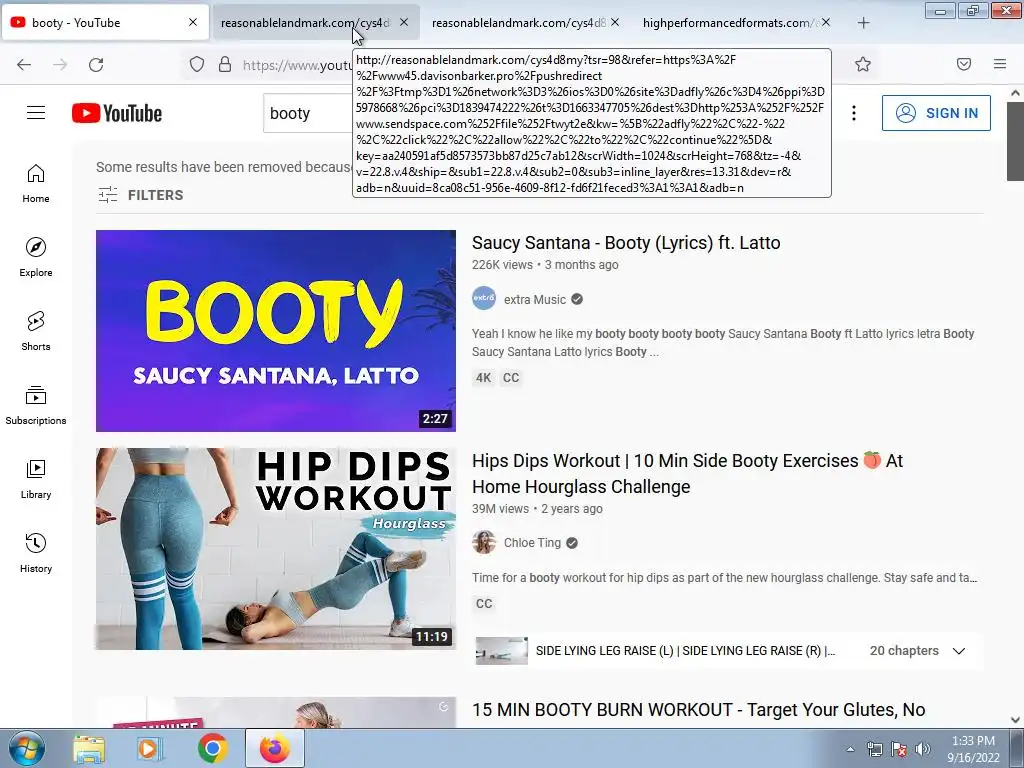Open Hip Dips Workout video thumbnail

(276, 549)
